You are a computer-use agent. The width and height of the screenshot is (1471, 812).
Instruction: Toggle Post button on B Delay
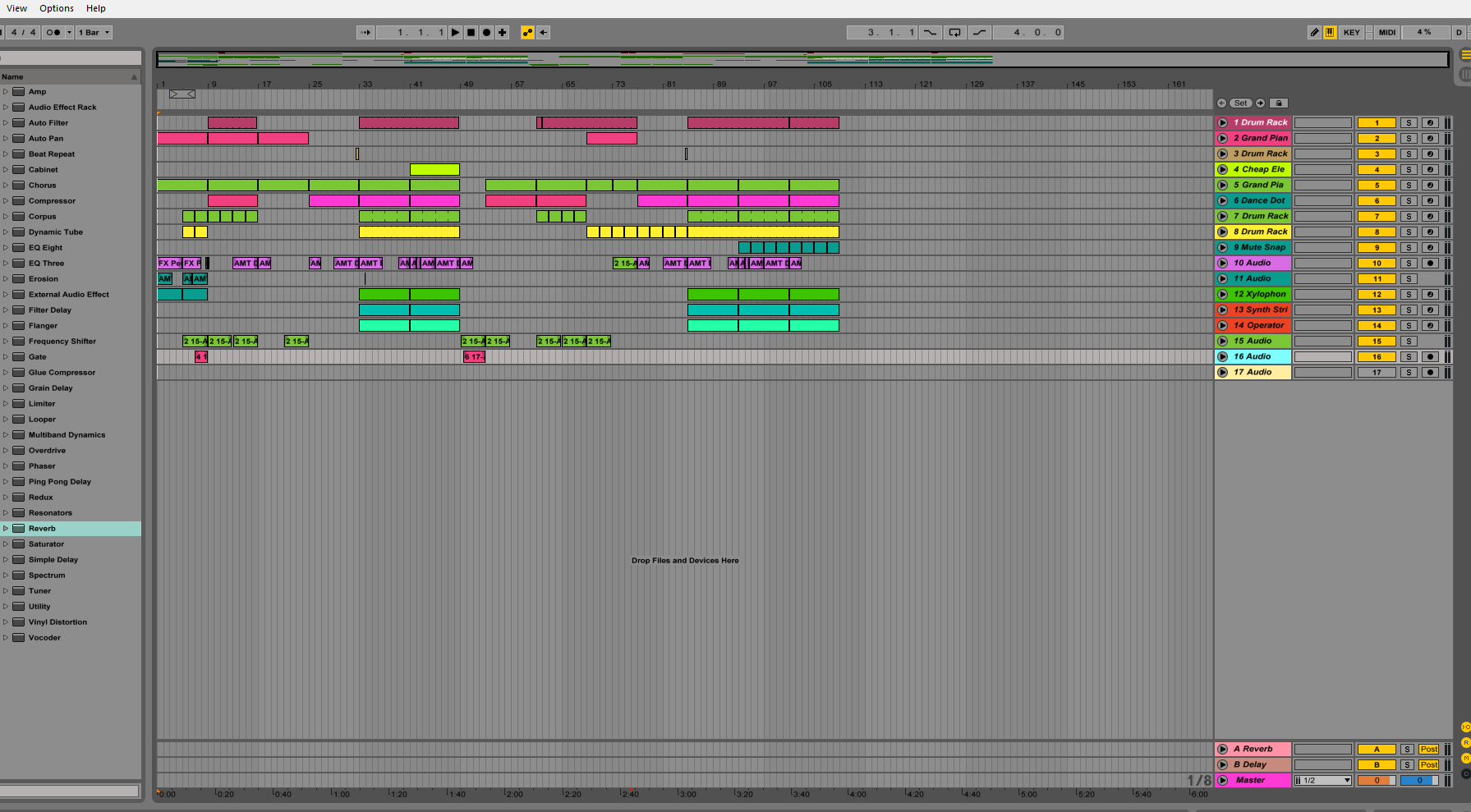tap(1429, 765)
